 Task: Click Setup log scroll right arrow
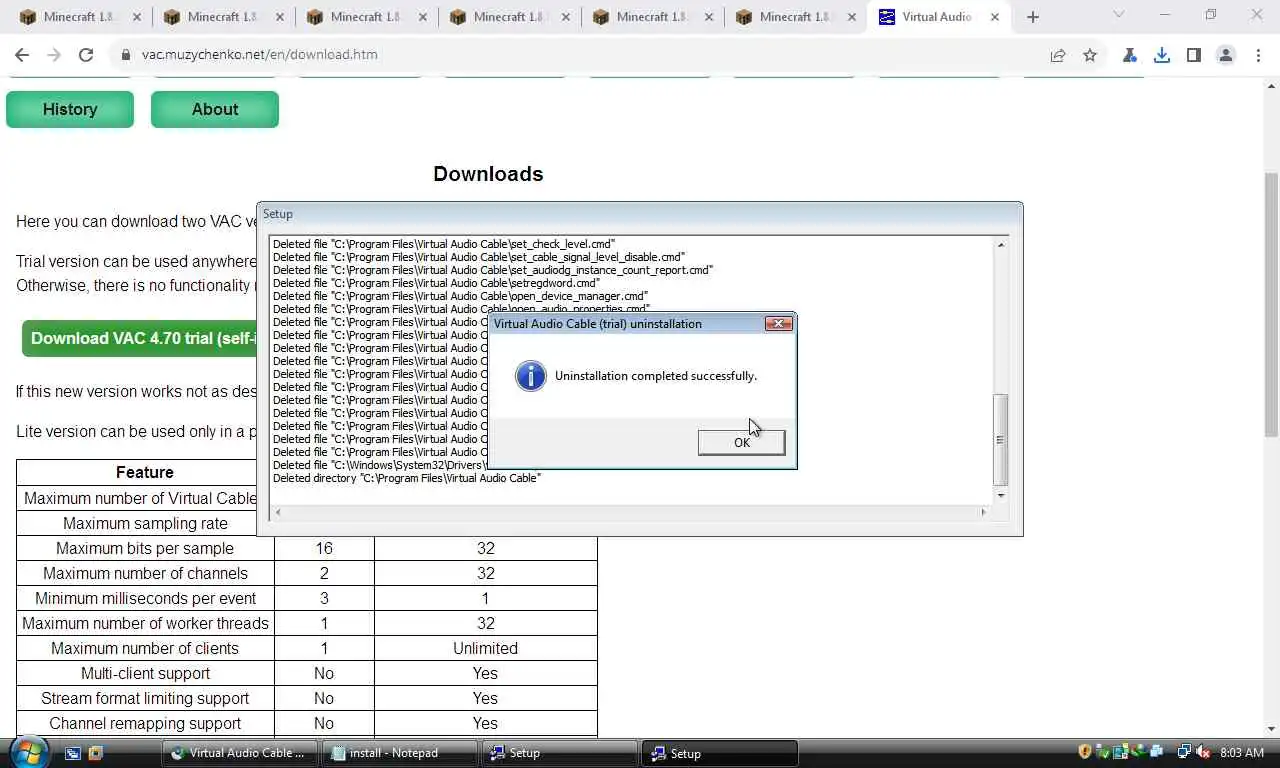tap(983, 512)
